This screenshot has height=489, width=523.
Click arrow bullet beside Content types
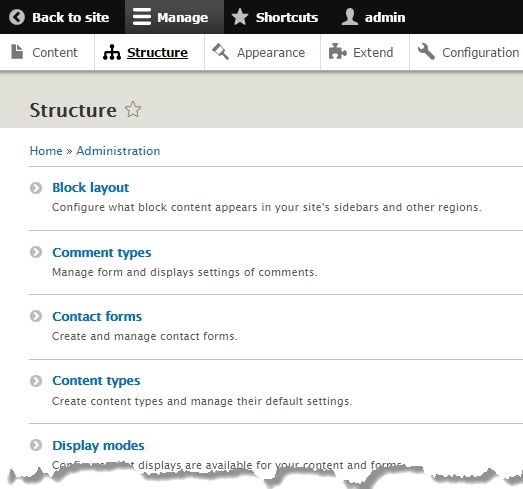36,381
